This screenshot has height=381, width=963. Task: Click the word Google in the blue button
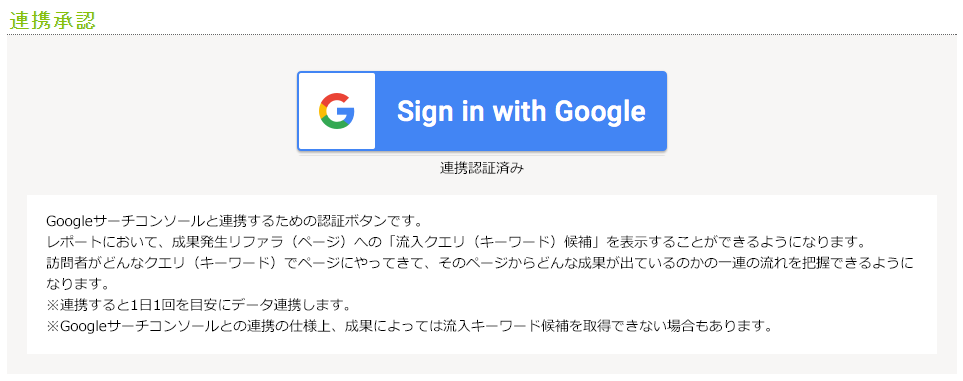601,112
